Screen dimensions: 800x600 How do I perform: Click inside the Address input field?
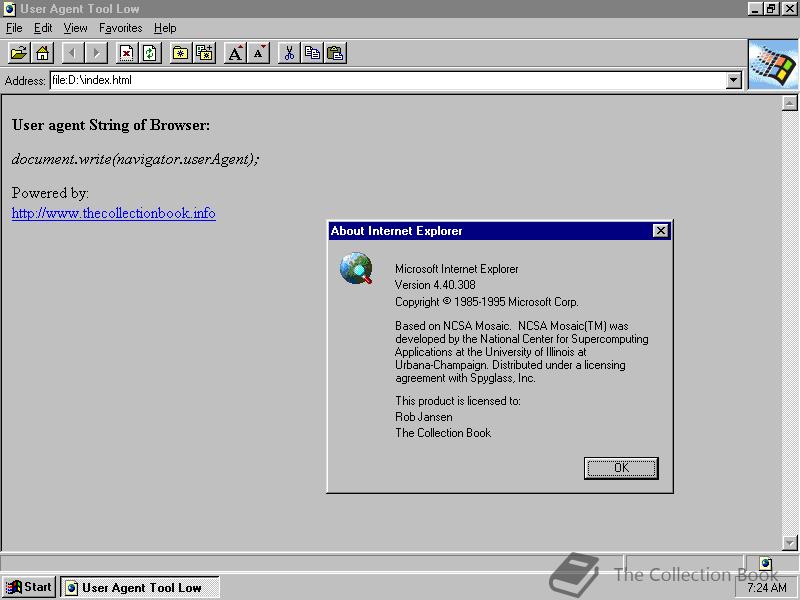[388, 80]
